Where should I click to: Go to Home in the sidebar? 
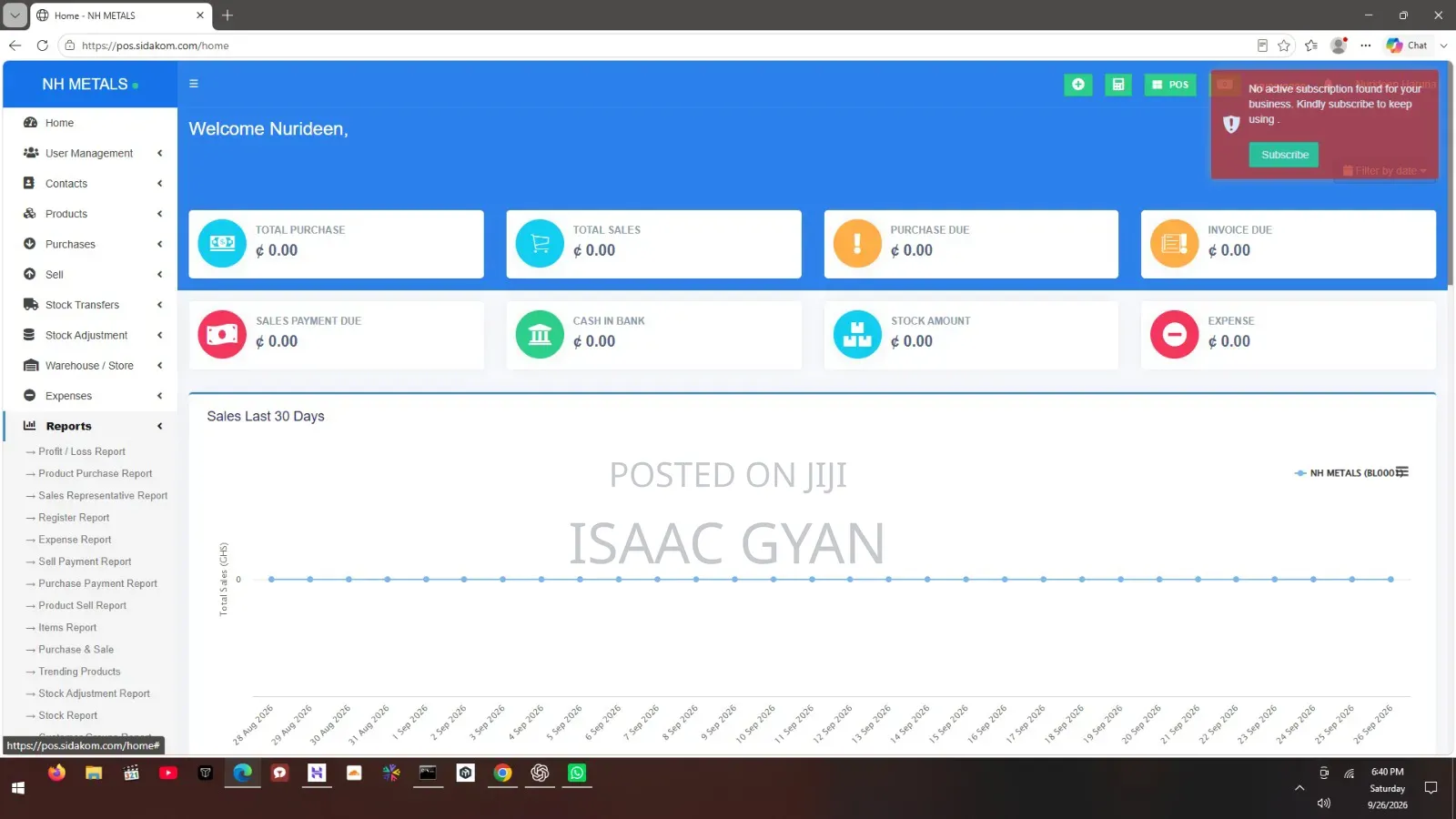(90, 123)
